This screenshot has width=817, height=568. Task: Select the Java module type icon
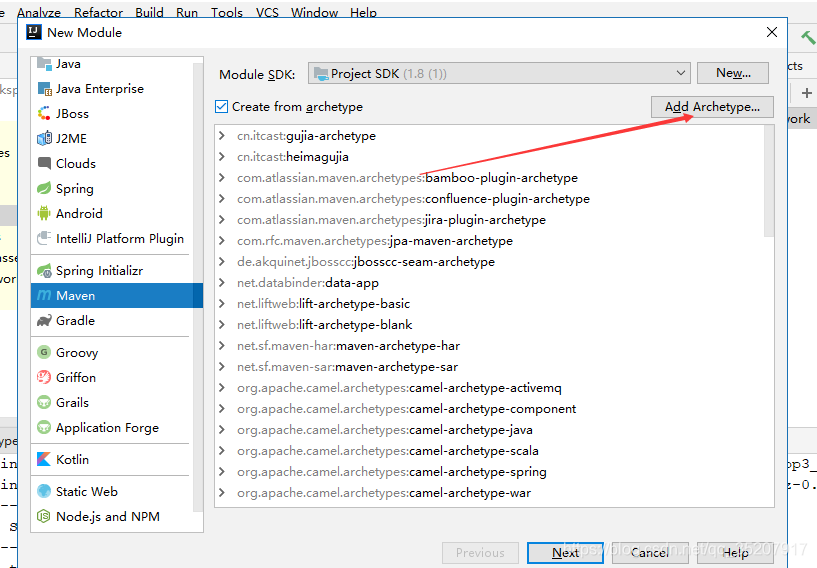[x=44, y=64]
